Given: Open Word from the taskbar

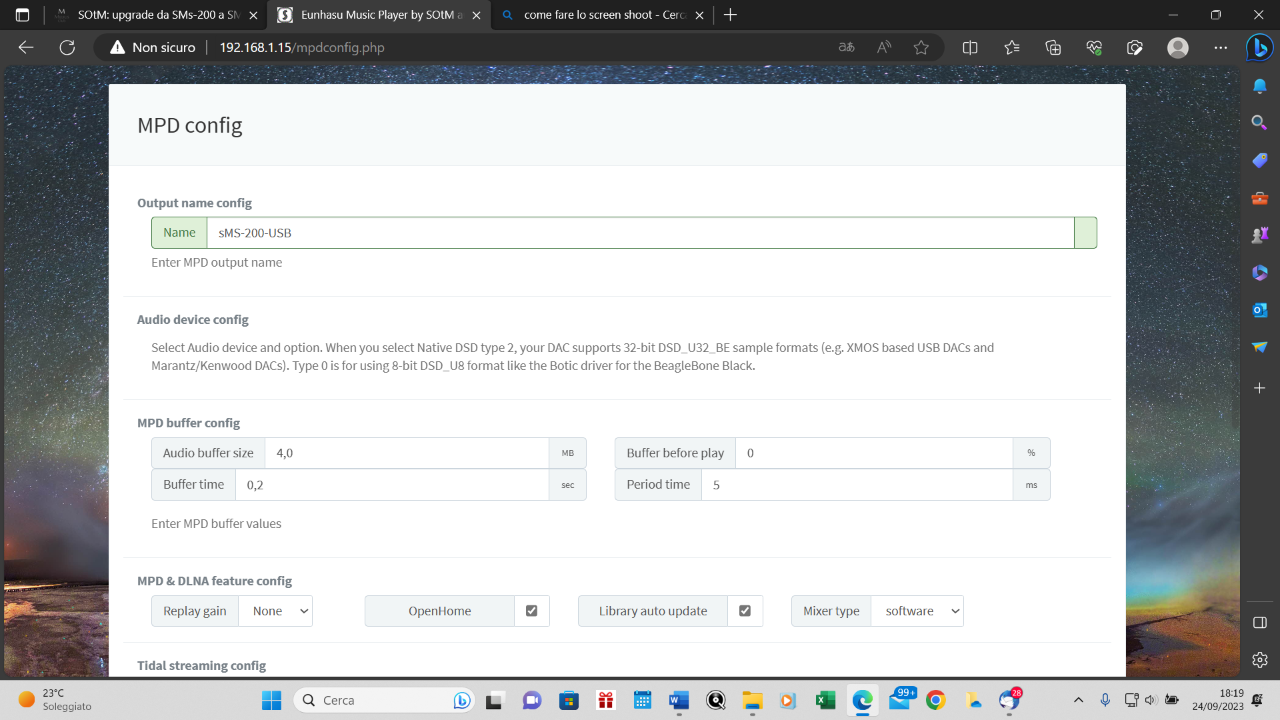Looking at the screenshot, I should (x=679, y=700).
